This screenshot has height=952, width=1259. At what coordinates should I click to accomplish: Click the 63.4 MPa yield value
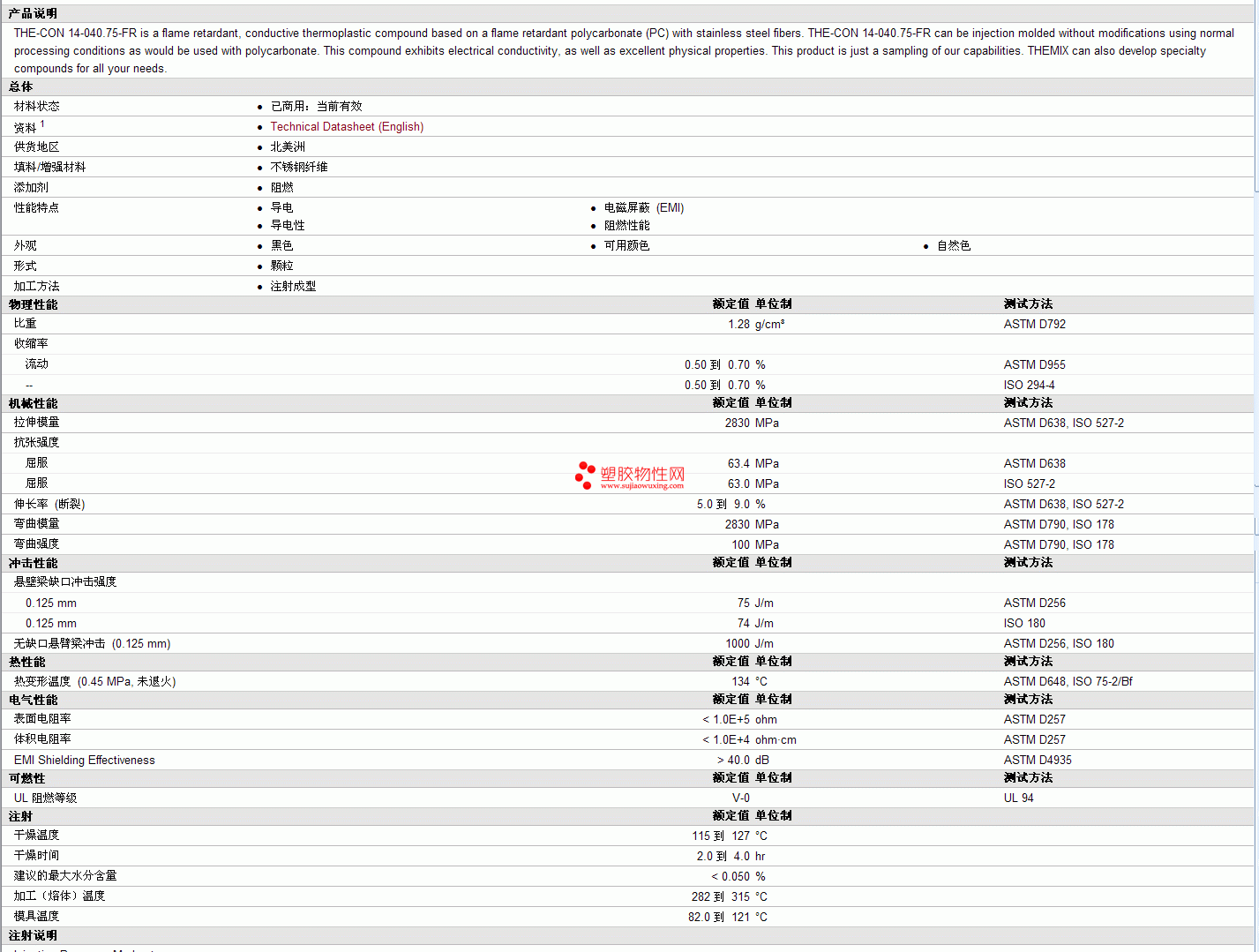coord(753,463)
